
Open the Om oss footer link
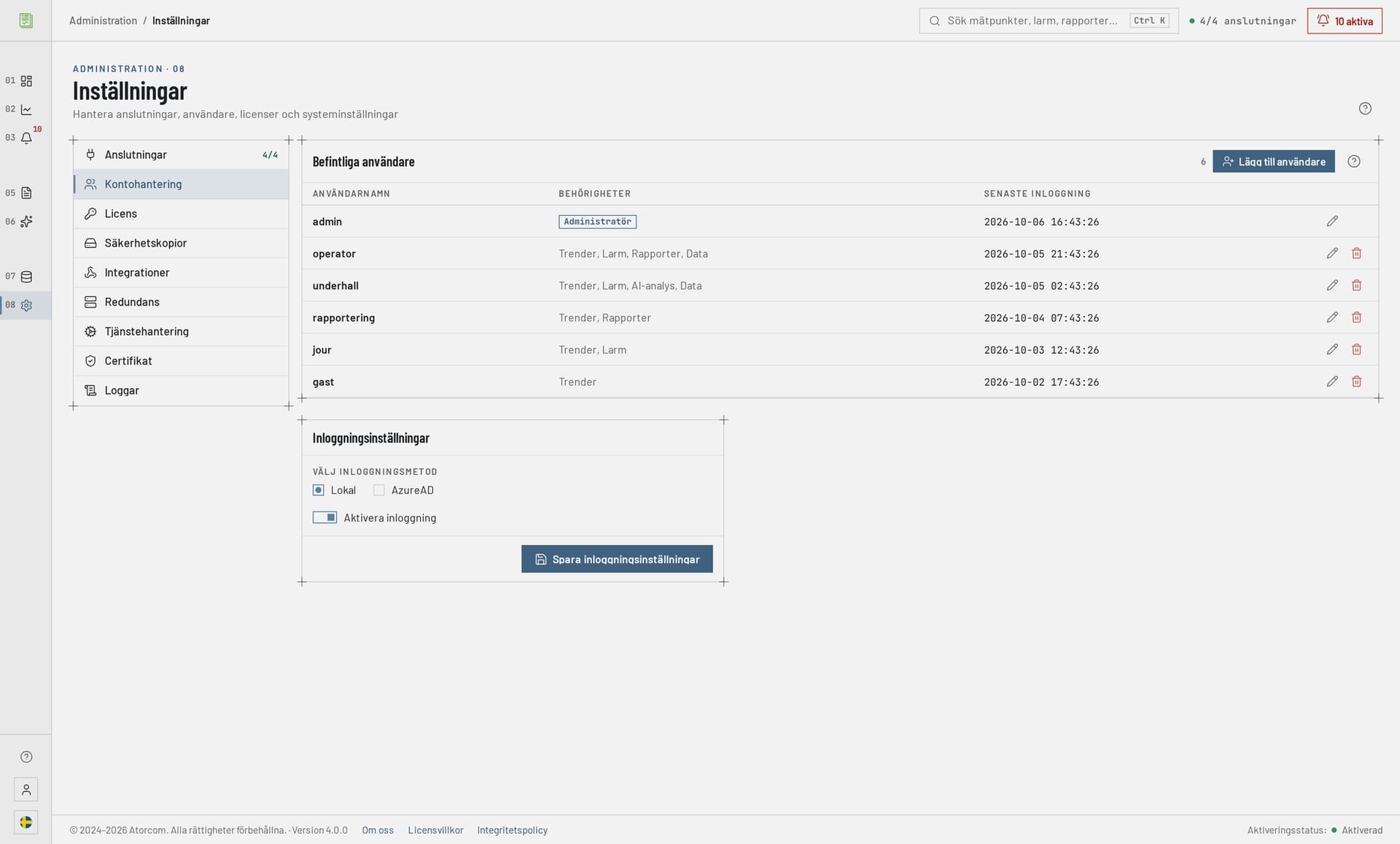click(x=378, y=830)
